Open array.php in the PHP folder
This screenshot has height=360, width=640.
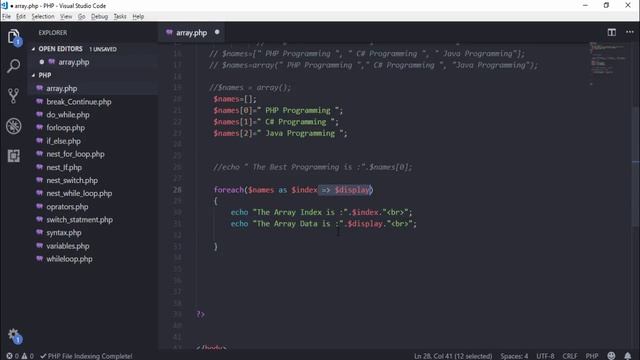(x=62, y=89)
